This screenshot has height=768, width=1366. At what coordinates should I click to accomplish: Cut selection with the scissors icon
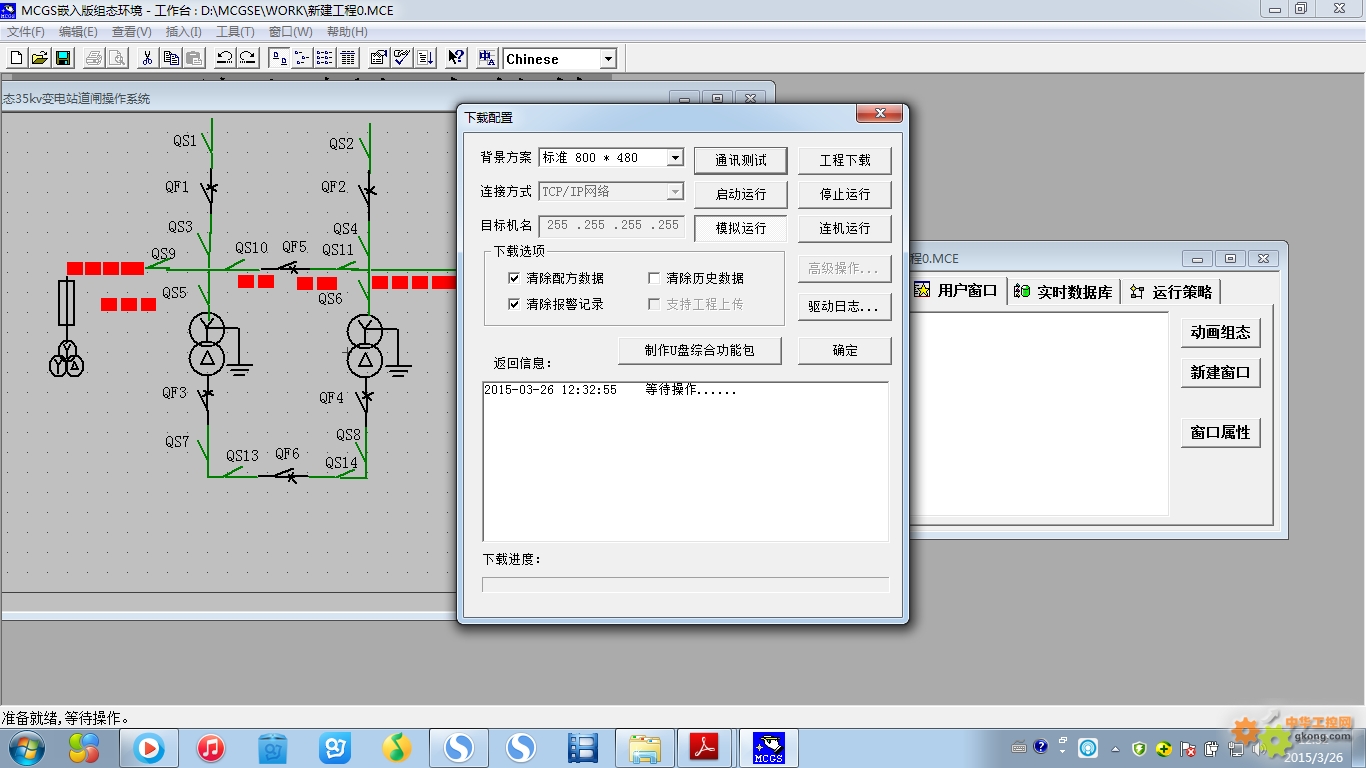tap(147, 58)
